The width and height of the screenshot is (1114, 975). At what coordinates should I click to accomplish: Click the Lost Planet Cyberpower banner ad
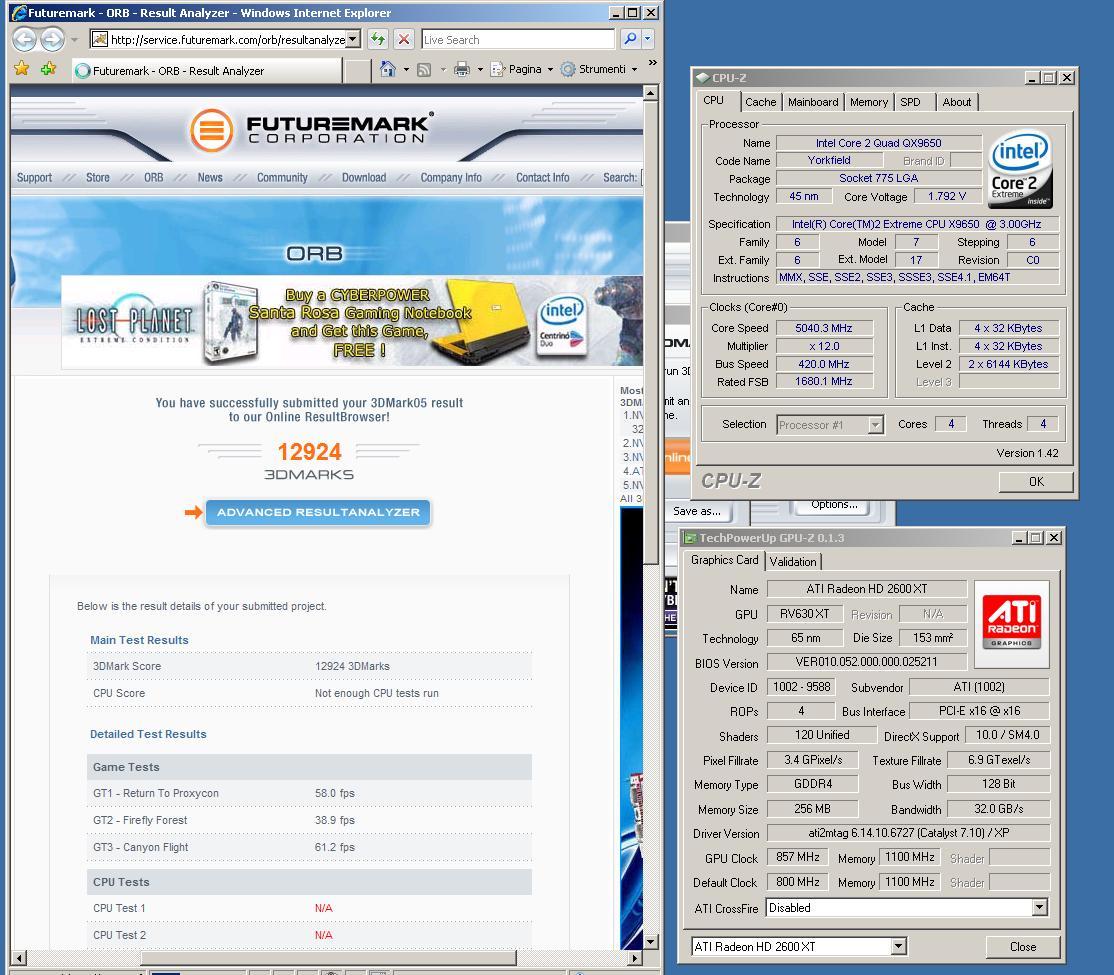pos(352,321)
